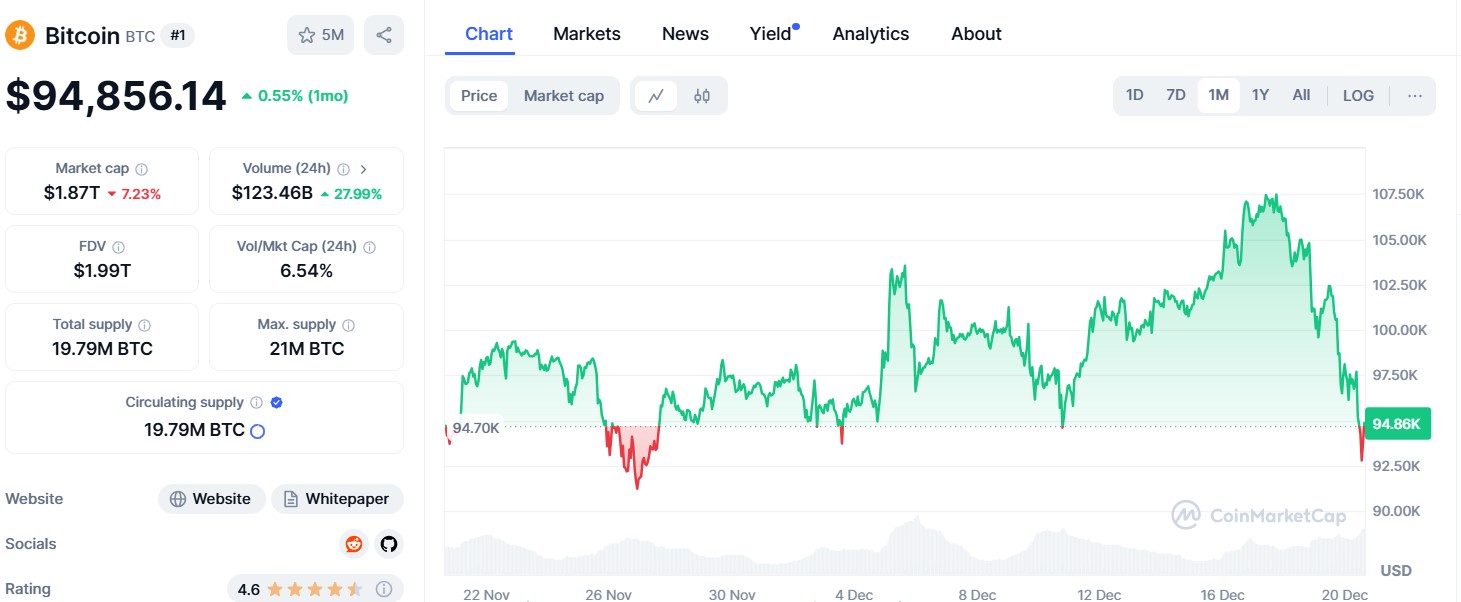Click the star watchlist button showing 5M
This screenshot has height=602, width=1461.
321,35
